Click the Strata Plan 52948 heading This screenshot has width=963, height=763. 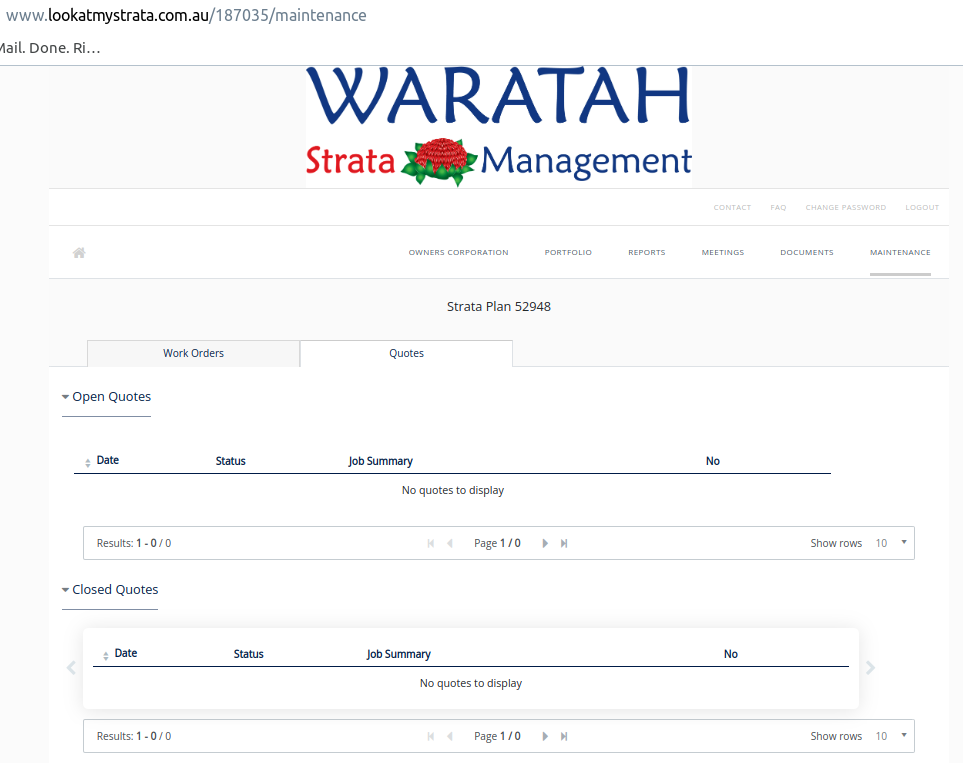[499, 307]
